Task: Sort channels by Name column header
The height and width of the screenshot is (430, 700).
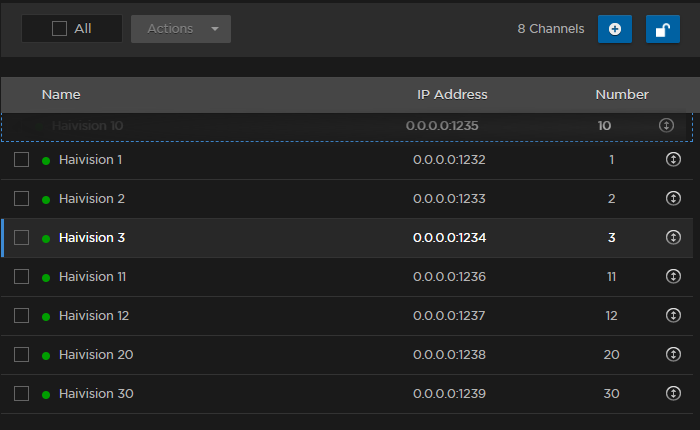Action: click(x=61, y=95)
